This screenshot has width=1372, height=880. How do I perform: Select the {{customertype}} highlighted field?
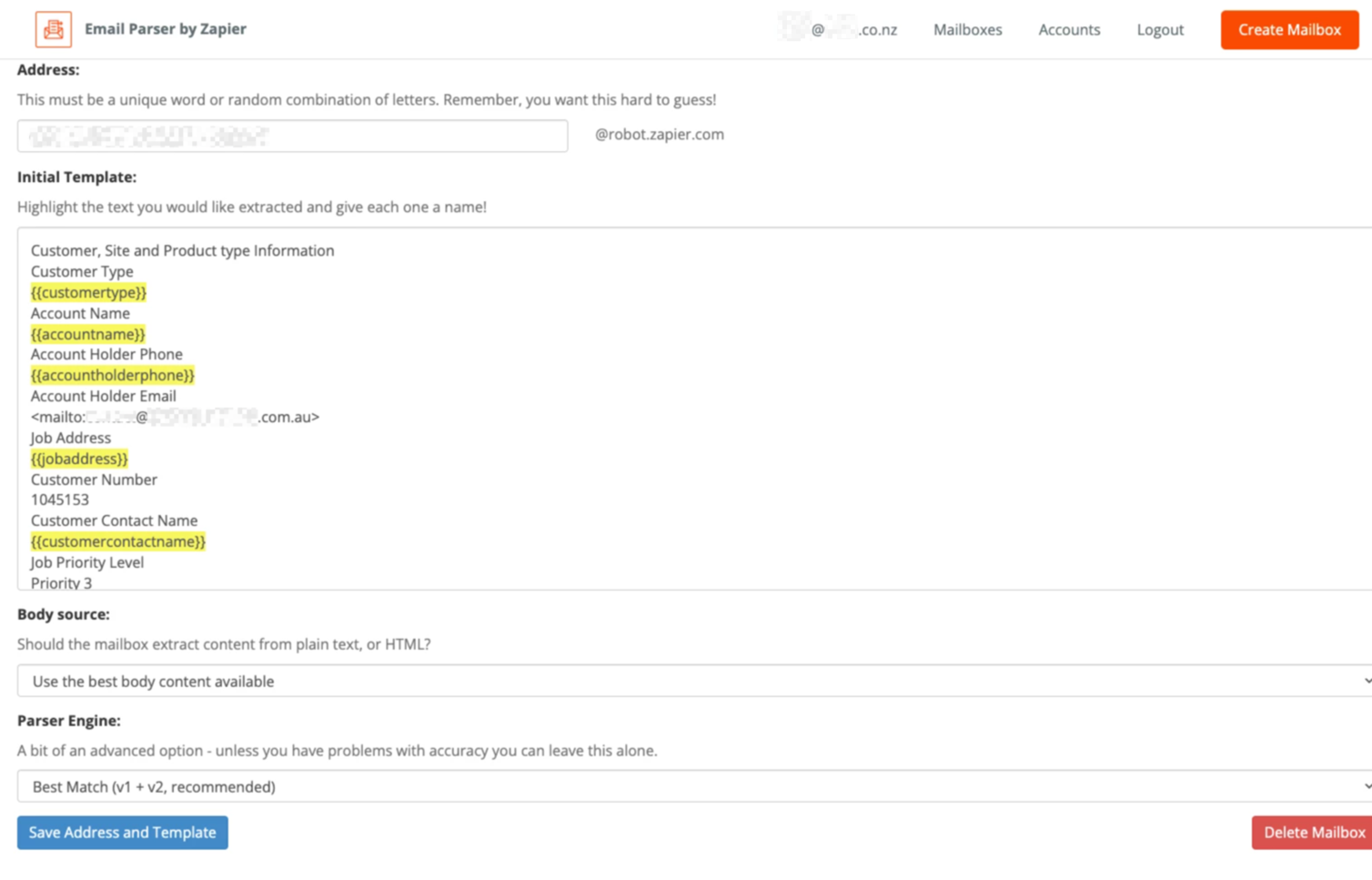[x=88, y=292]
